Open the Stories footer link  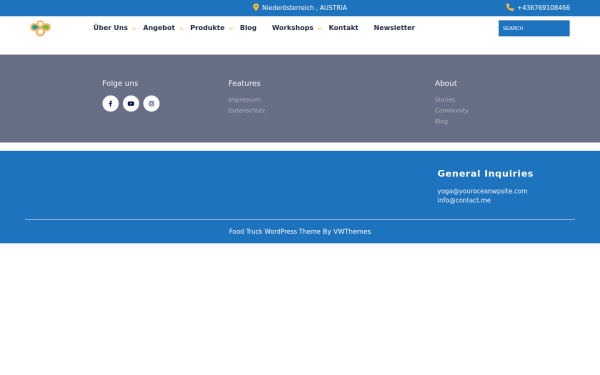[x=445, y=100]
